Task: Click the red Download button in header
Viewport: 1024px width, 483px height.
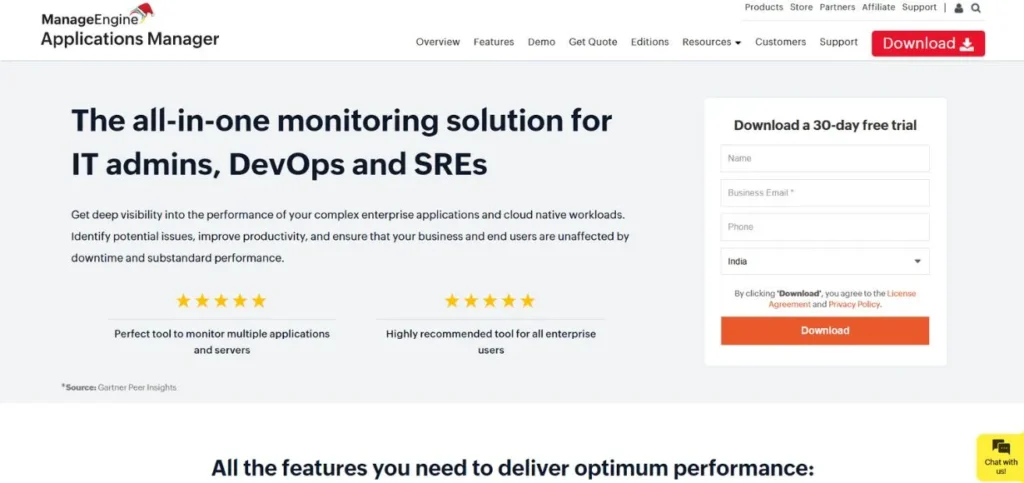Action: pyautogui.click(x=927, y=43)
